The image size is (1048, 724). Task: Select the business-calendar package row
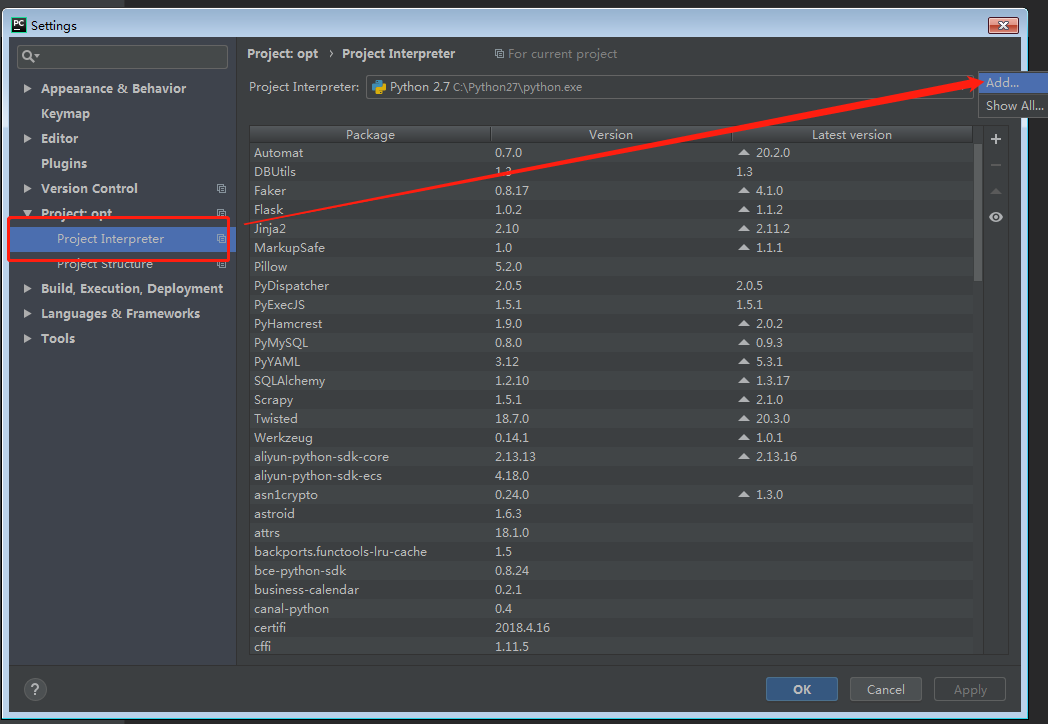(x=611, y=590)
